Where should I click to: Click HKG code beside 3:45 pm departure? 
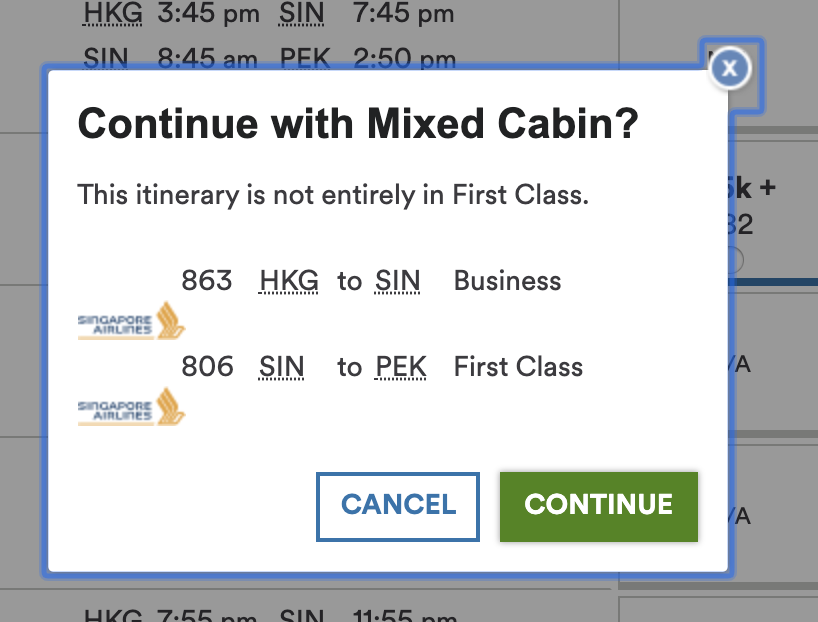(113, 14)
